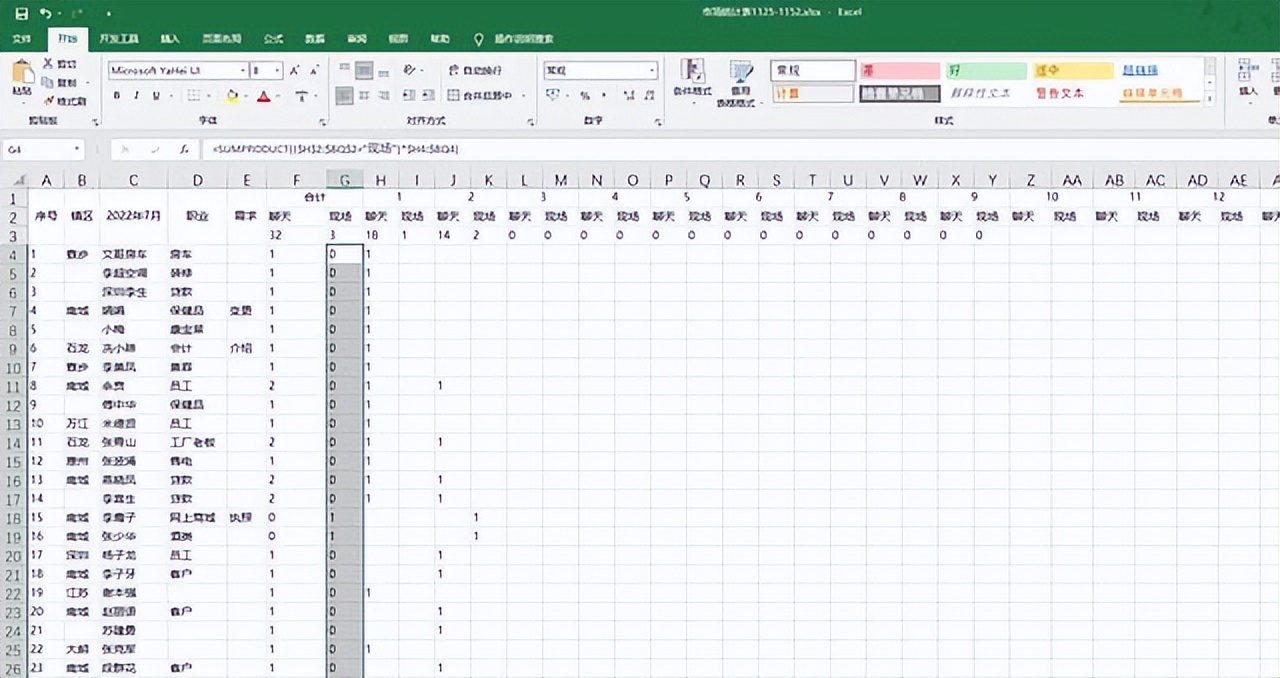Undo the last action
The height and width of the screenshot is (678, 1280).
point(46,14)
